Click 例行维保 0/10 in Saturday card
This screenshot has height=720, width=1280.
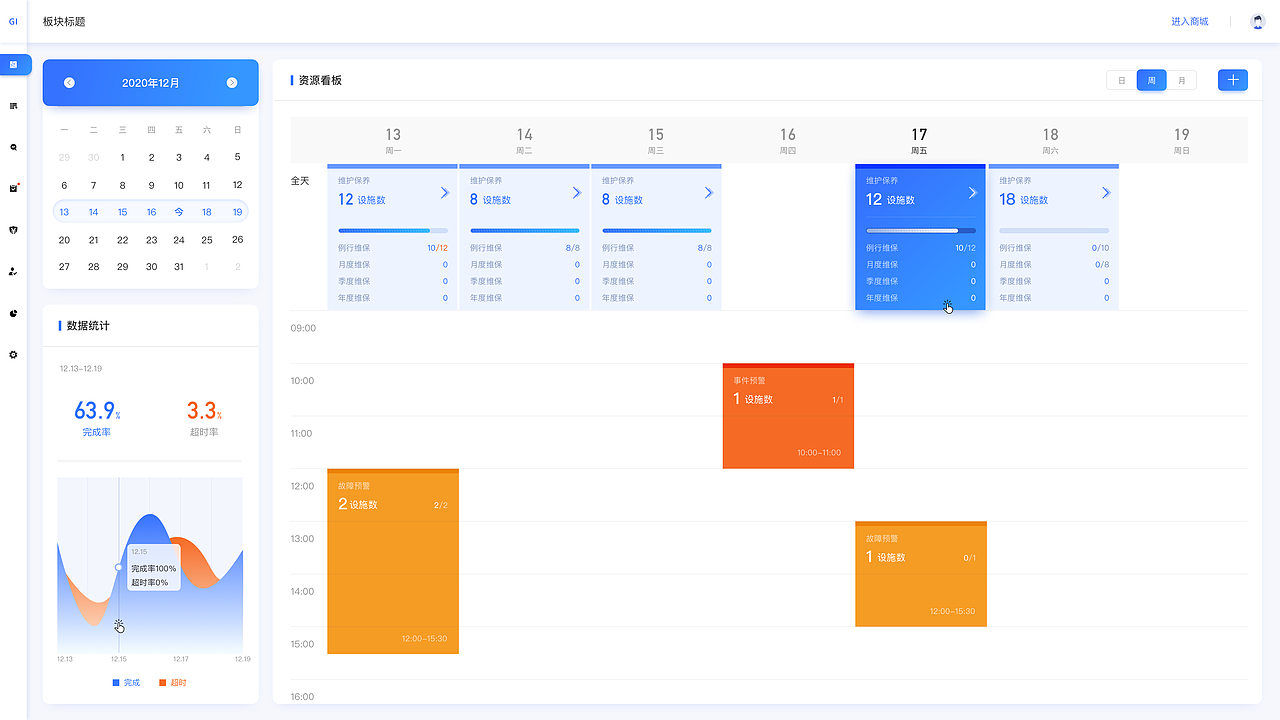(1054, 248)
